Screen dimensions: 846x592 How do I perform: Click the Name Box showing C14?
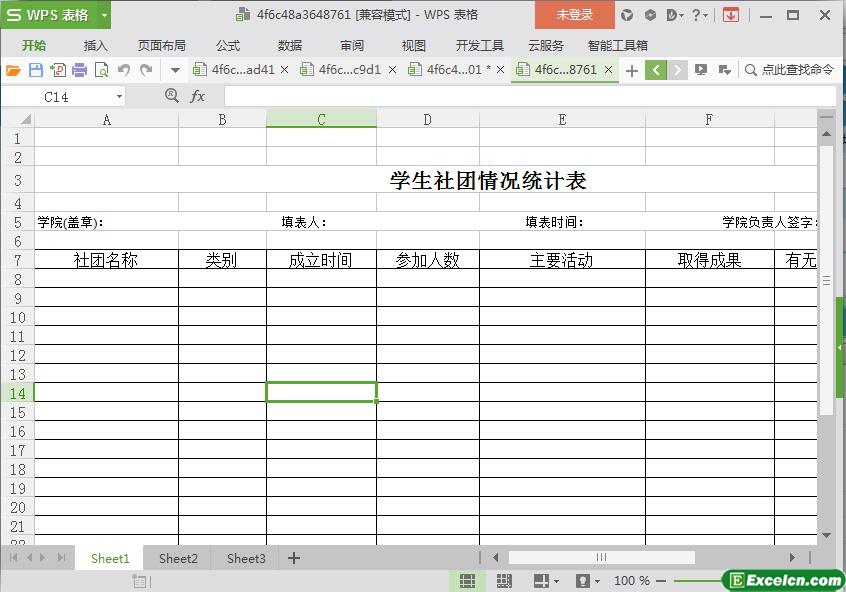click(58, 97)
